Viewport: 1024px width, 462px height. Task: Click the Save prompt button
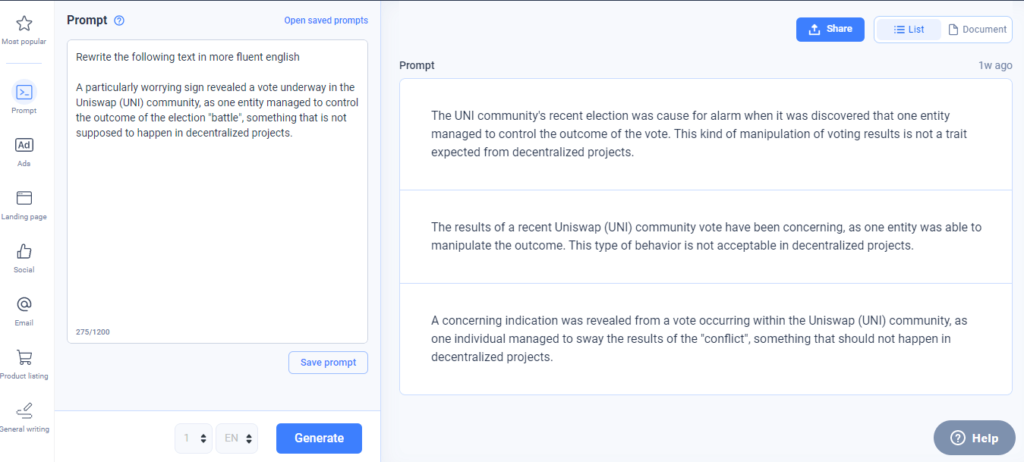[x=328, y=363]
